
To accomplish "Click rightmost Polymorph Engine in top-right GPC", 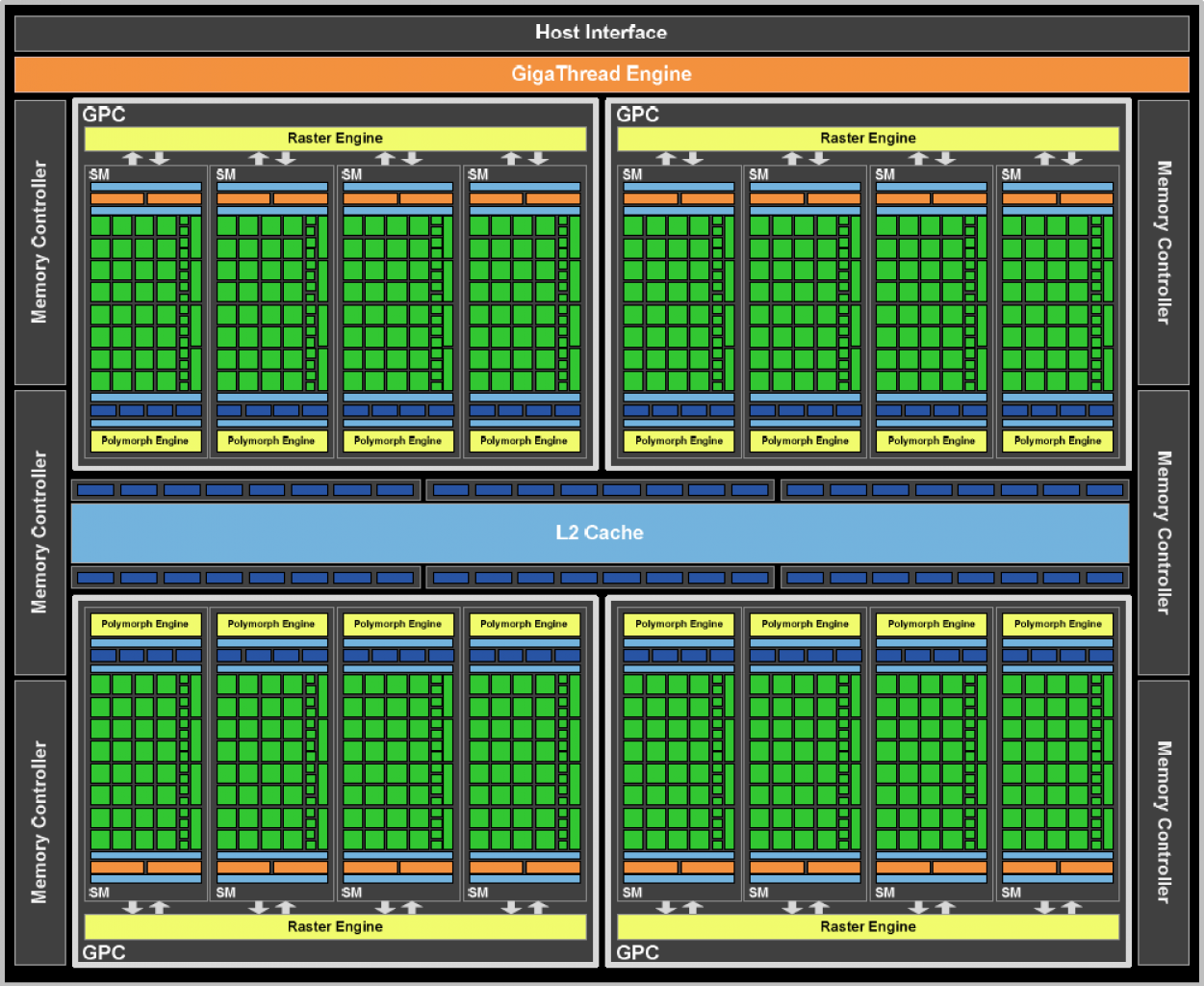I will coord(1058,441).
